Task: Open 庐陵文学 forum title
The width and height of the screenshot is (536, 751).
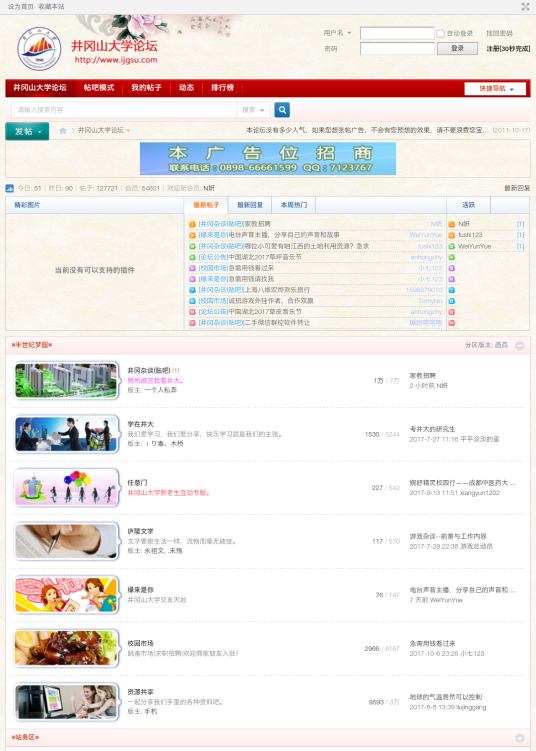Action: 140,532
